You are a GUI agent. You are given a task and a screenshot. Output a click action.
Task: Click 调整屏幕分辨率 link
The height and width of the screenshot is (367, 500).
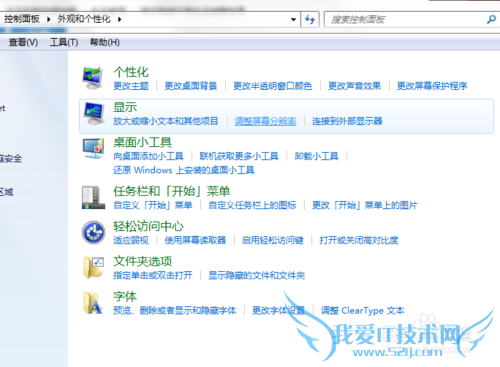pos(265,121)
